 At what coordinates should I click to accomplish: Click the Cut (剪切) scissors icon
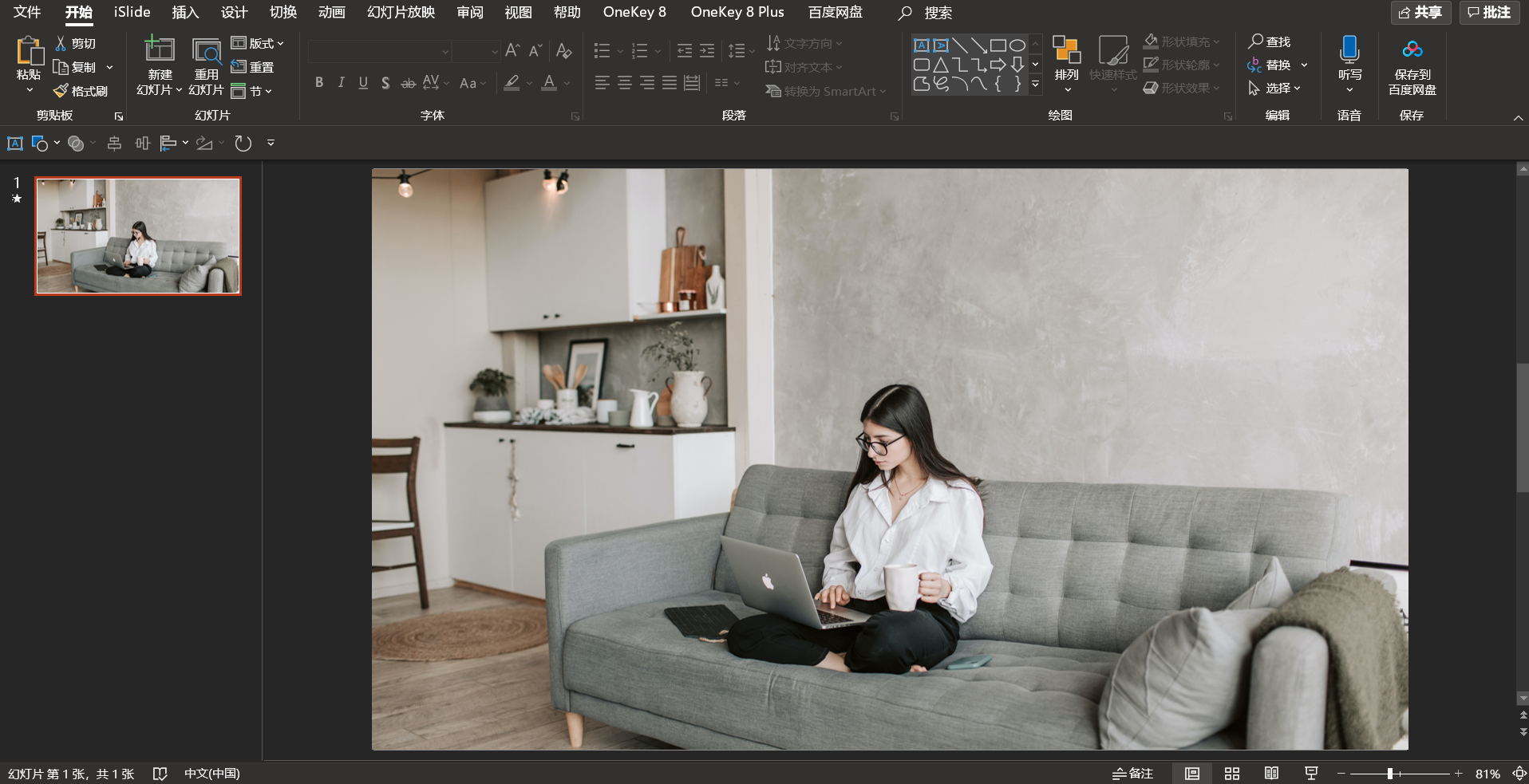point(61,43)
